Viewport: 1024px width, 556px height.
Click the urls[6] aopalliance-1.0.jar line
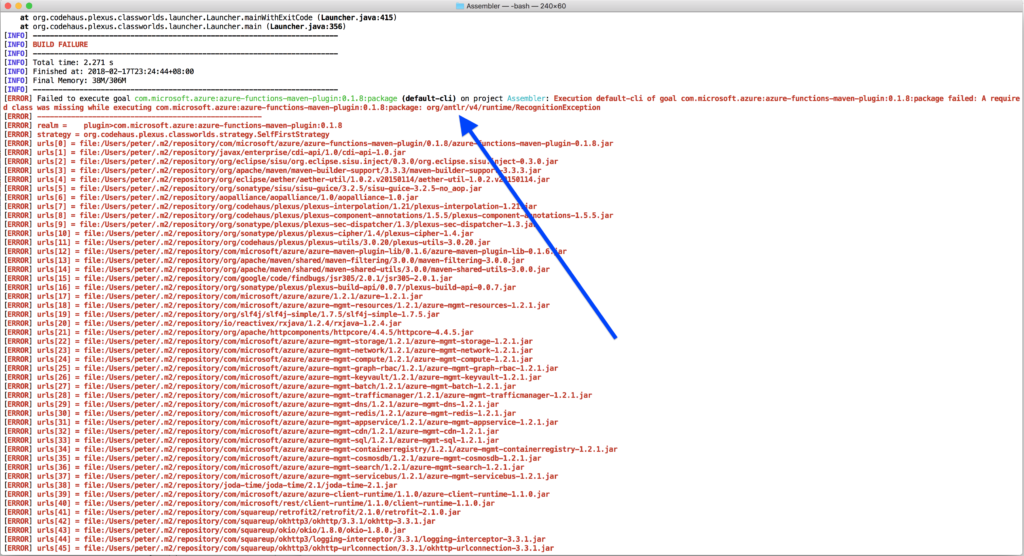click(211, 197)
